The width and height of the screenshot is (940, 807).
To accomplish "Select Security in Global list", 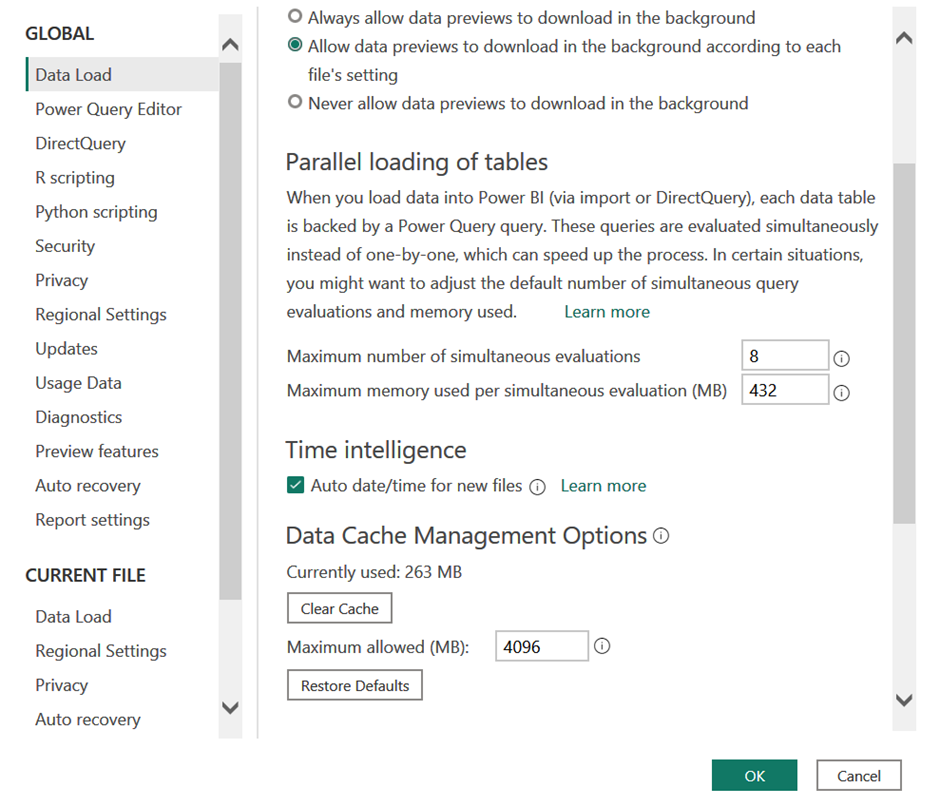I will [x=65, y=246].
